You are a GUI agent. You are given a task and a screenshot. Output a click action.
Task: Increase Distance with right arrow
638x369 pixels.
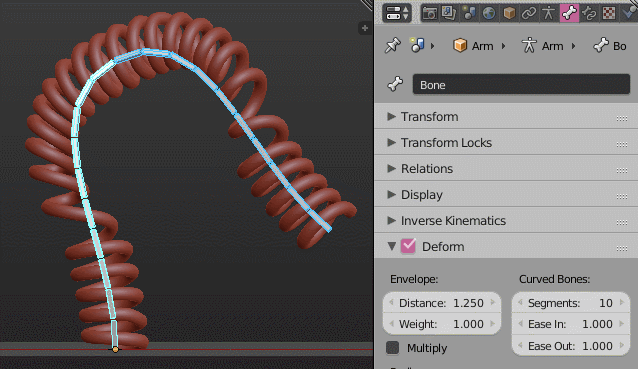click(493, 302)
